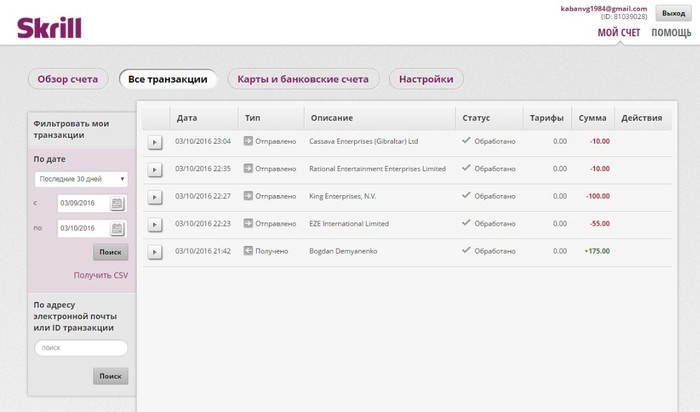Expand King Enterprises N.V. transaction row

point(154,197)
